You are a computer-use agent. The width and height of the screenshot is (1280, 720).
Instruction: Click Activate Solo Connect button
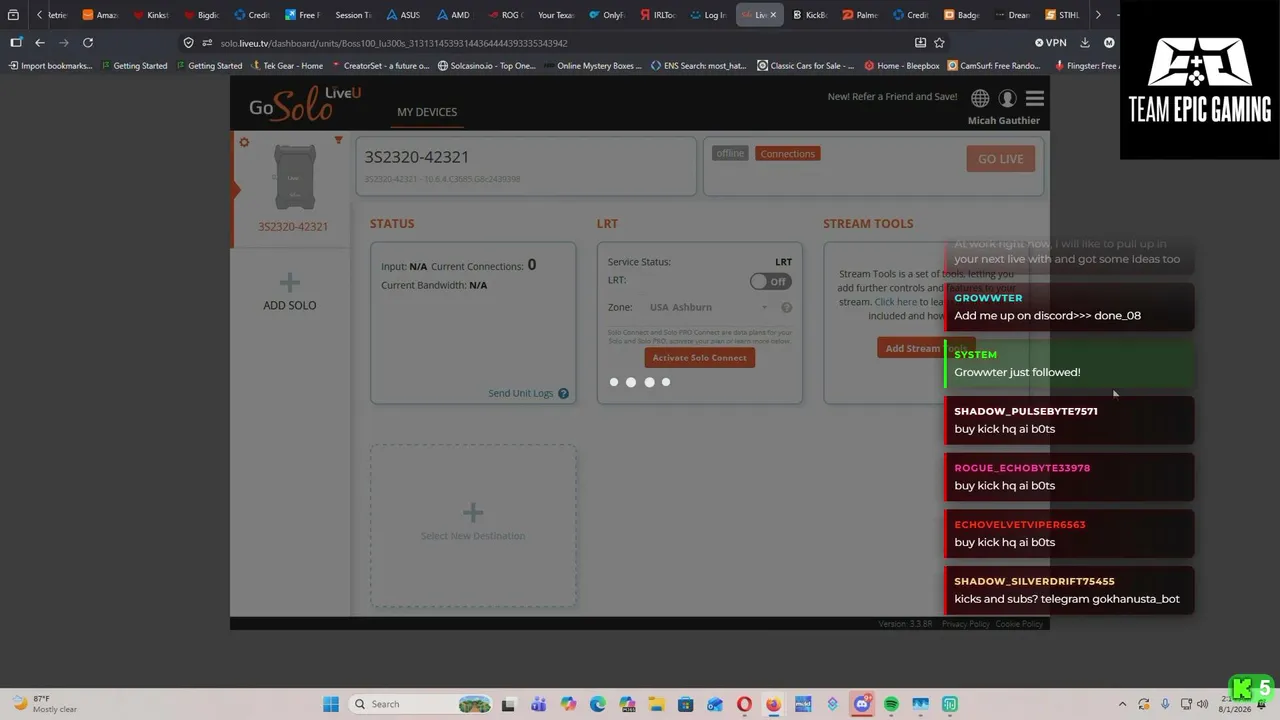coord(700,358)
